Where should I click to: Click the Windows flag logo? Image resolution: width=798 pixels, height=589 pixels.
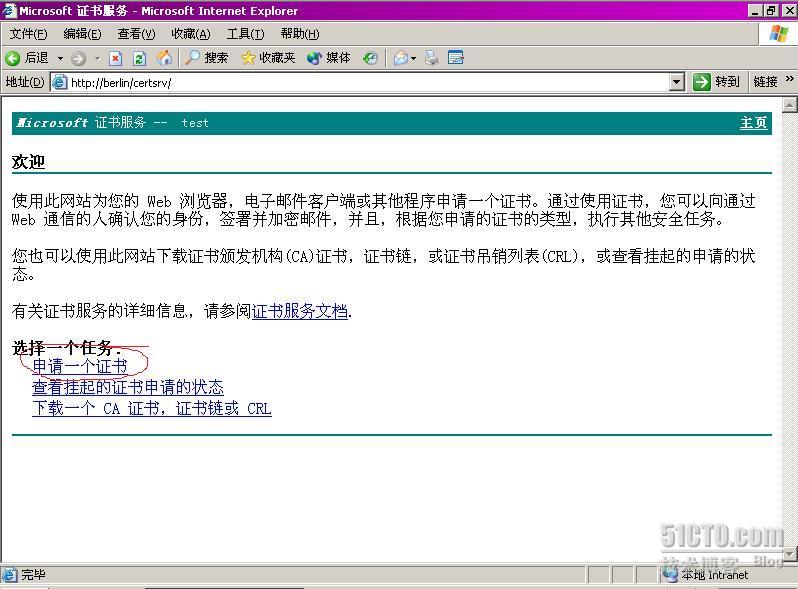click(x=778, y=34)
